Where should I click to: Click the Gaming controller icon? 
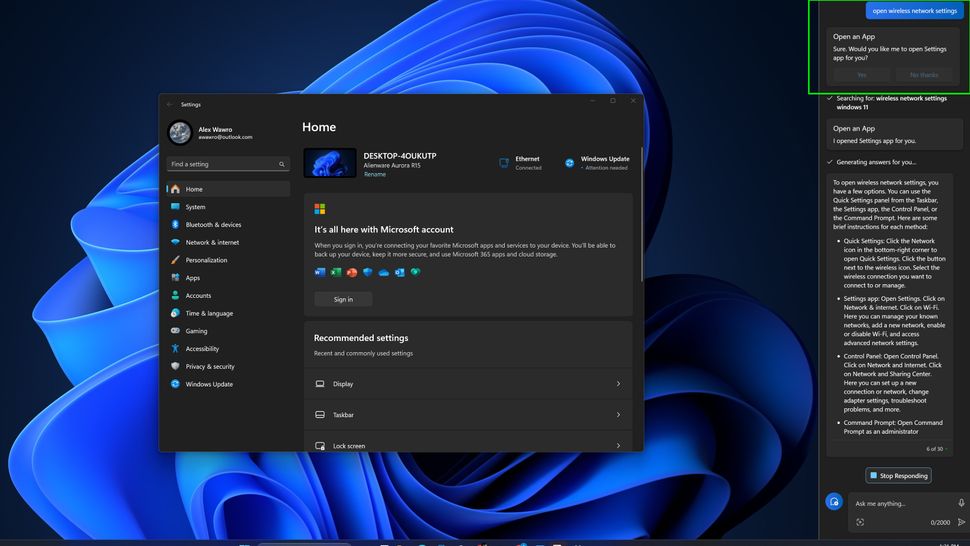click(x=175, y=331)
